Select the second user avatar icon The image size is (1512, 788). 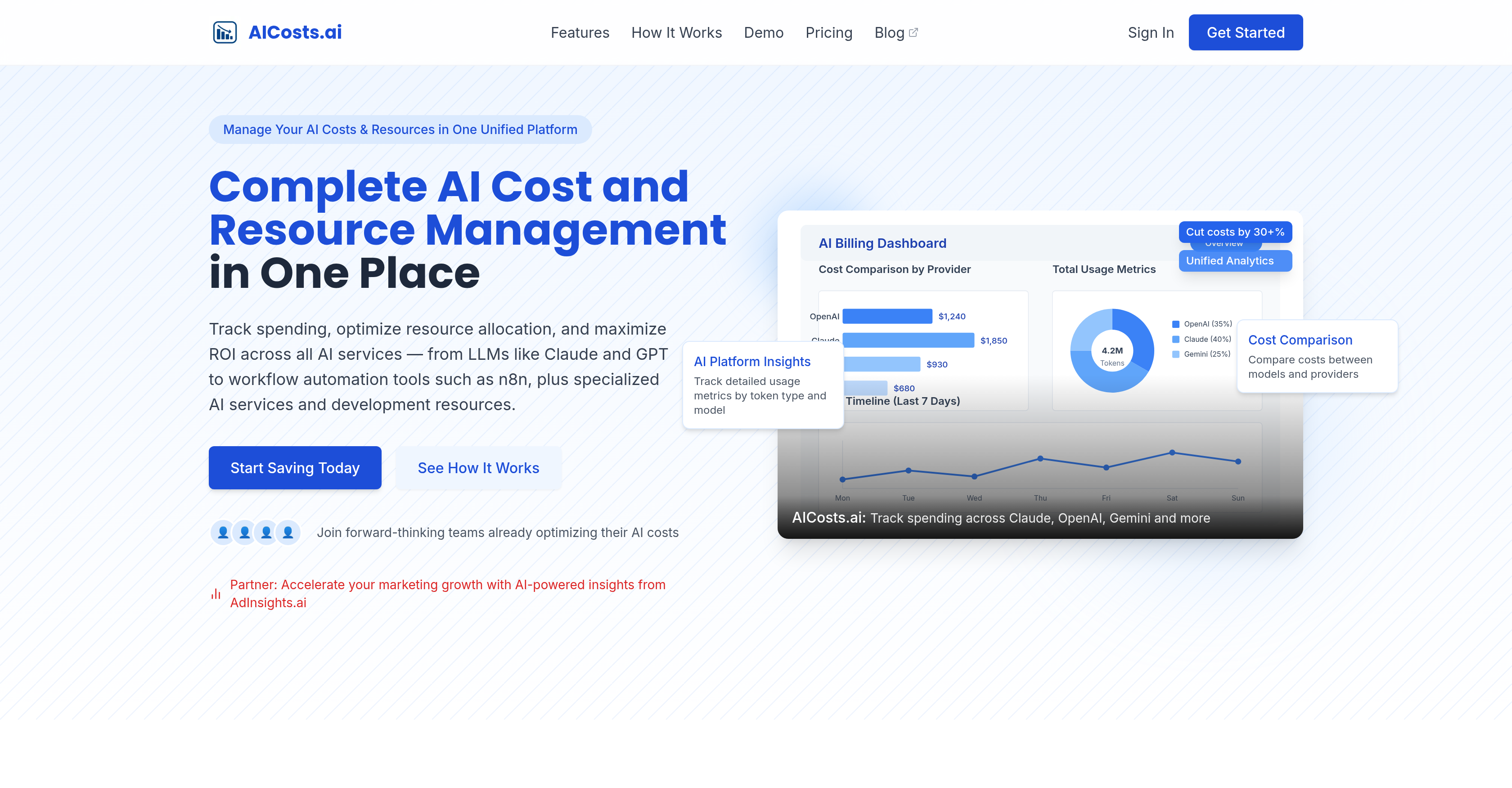(244, 532)
